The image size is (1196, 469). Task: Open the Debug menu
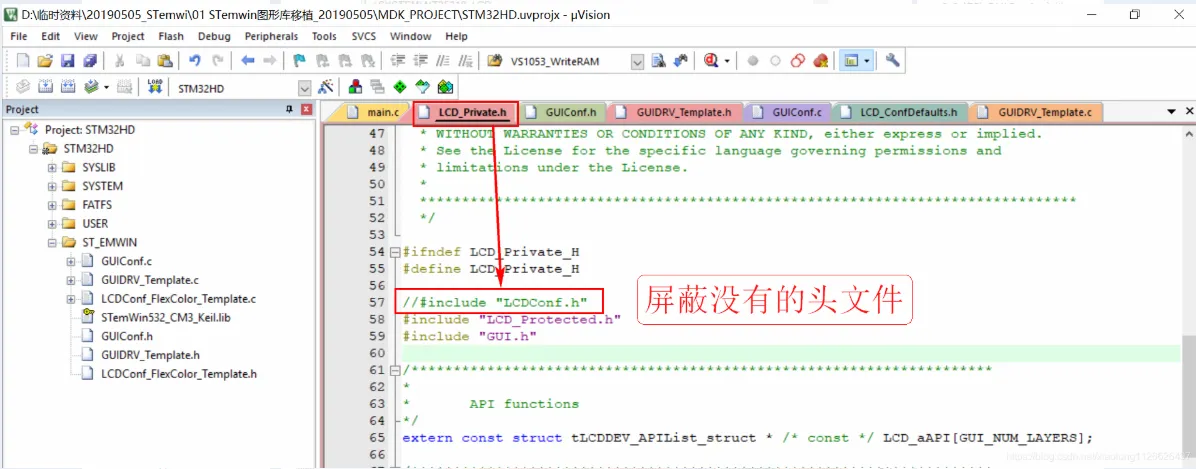tap(214, 36)
